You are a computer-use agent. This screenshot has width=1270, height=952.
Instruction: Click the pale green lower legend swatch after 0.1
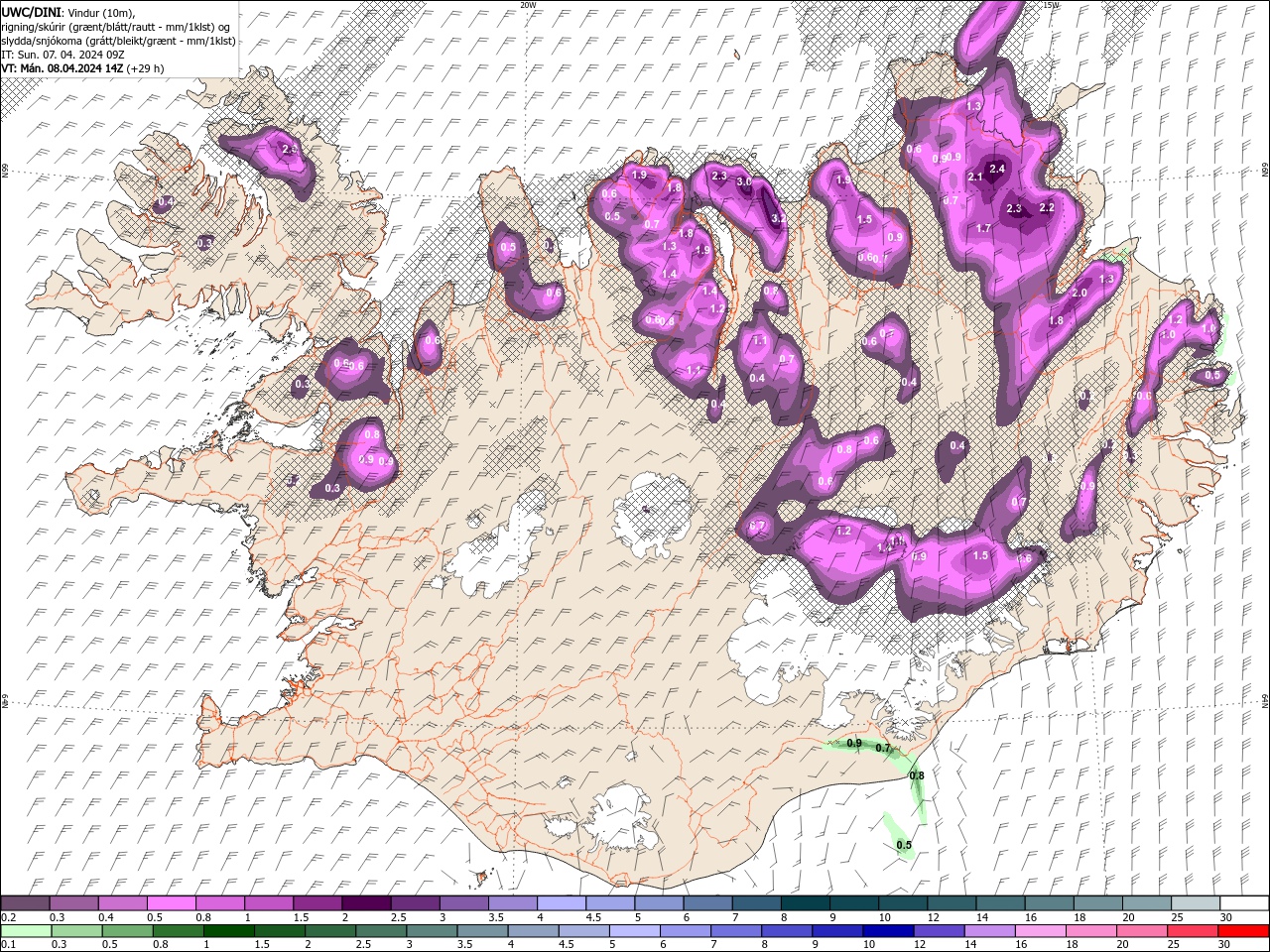[x=26, y=931]
